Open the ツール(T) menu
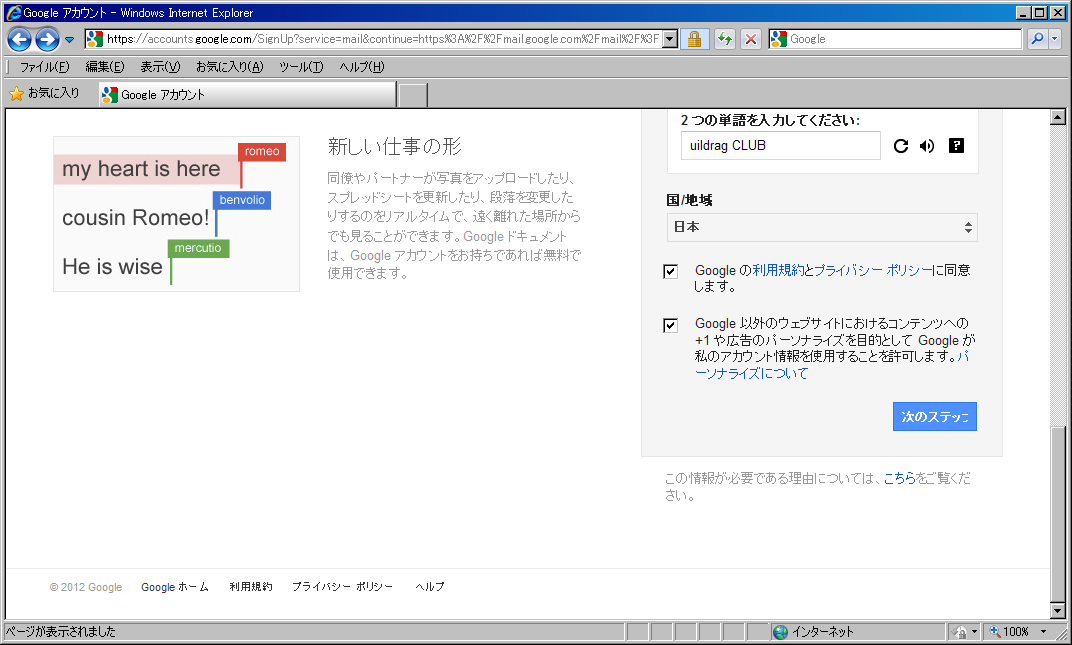 tap(301, 66)
